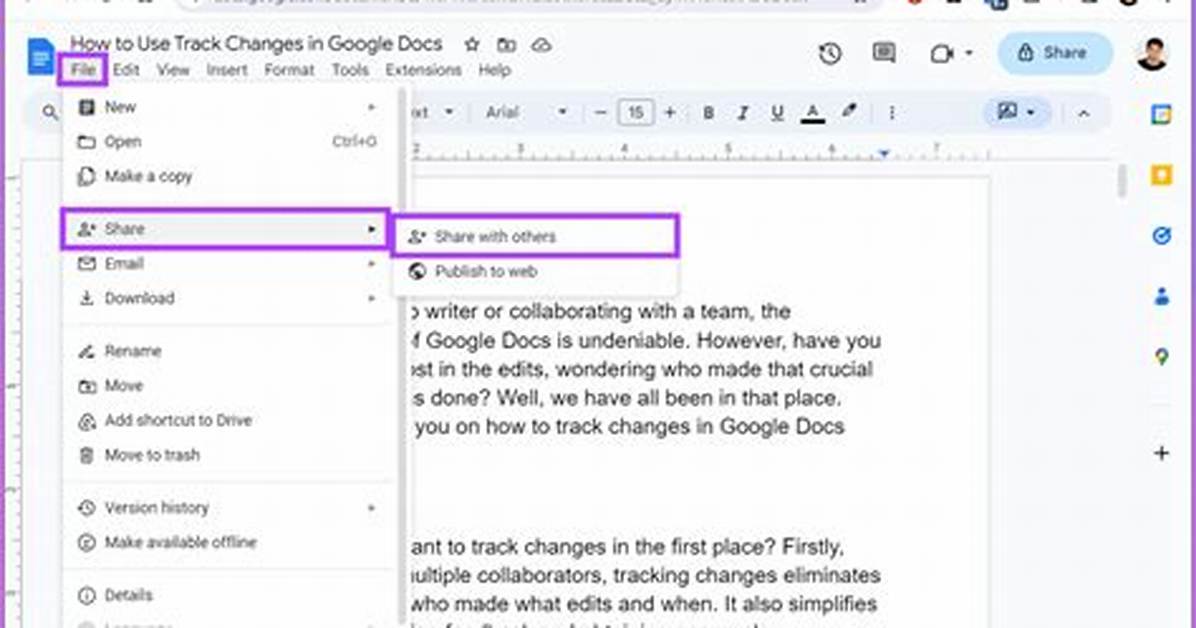Image resolution: width=1196 pixels, height=628 pixels.
Task: Open the Arial font dropdown
Action: (526, 113)
